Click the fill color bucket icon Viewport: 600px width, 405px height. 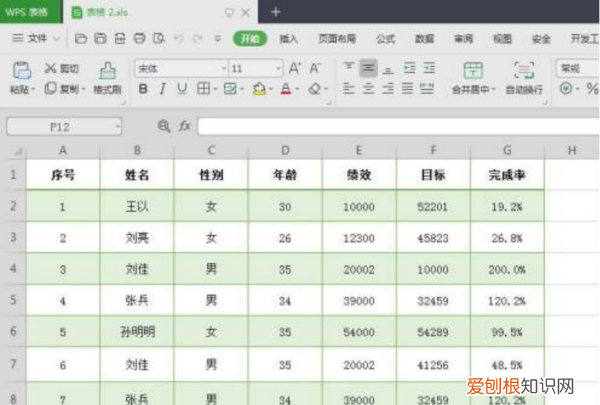tap(259, 89)
